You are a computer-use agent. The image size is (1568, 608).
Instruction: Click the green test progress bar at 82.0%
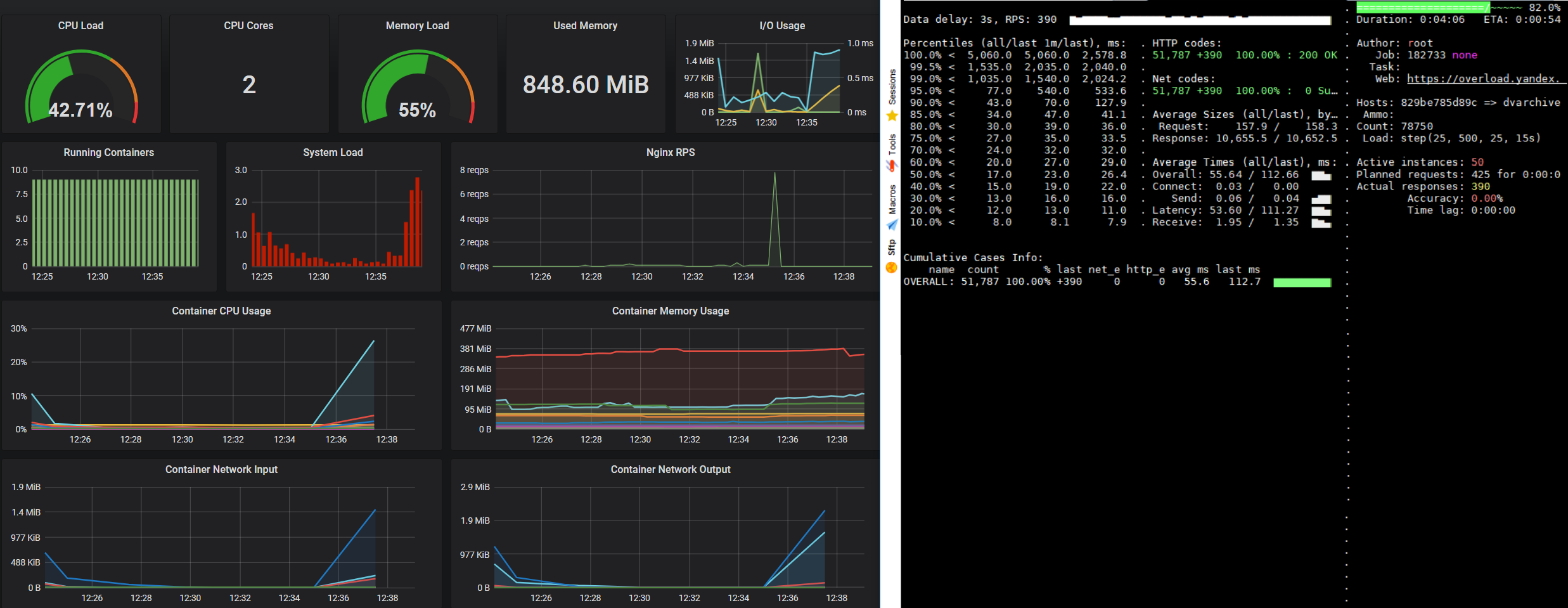(x=1423, y=8)
